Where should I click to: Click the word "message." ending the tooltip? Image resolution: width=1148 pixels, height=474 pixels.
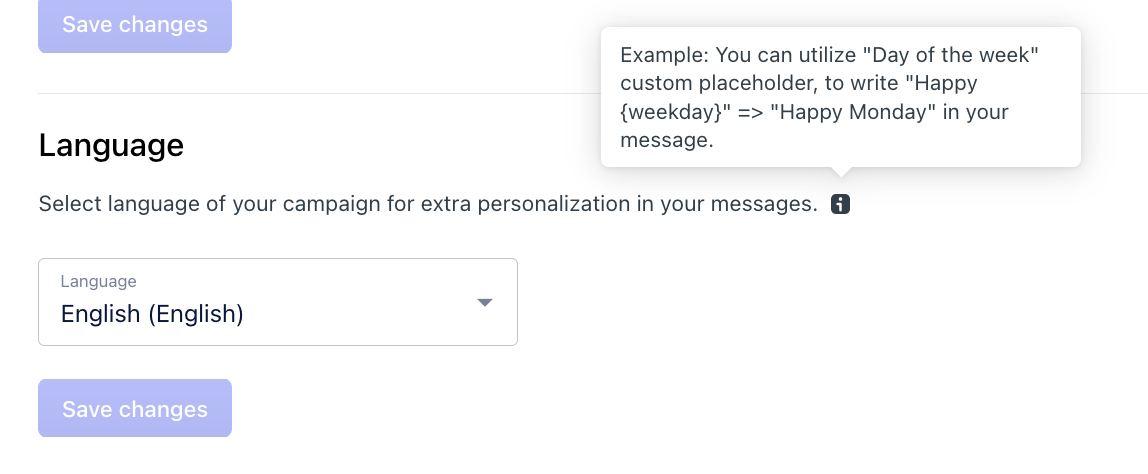click(x=667, y=141)
